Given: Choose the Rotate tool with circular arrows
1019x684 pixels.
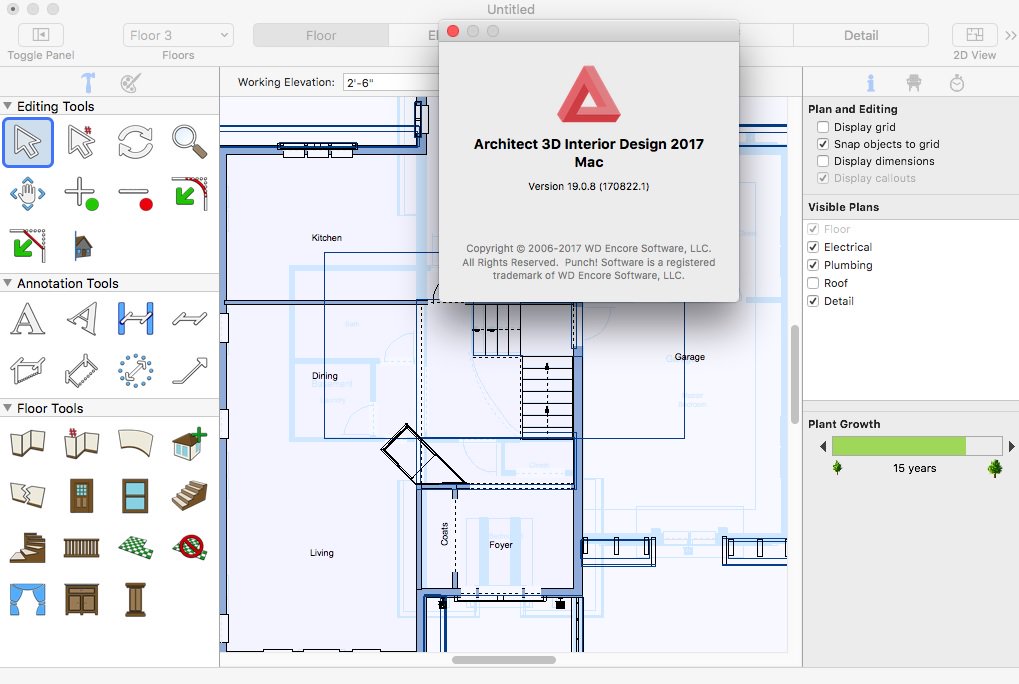Looking at the screenshot, I should (x=135, y=142).
